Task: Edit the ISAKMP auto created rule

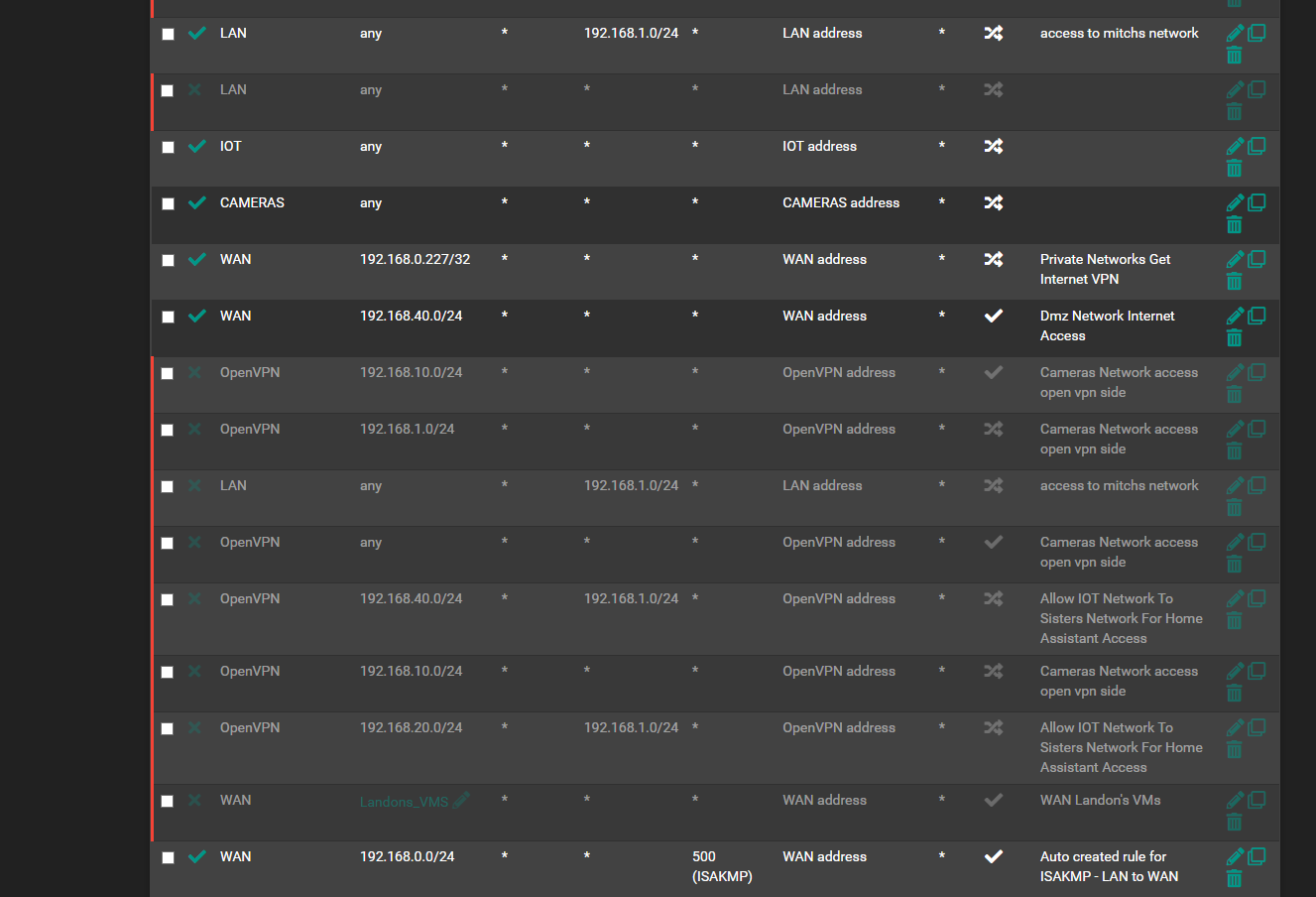Action: pyautogui.click(x=1235, y=856)
